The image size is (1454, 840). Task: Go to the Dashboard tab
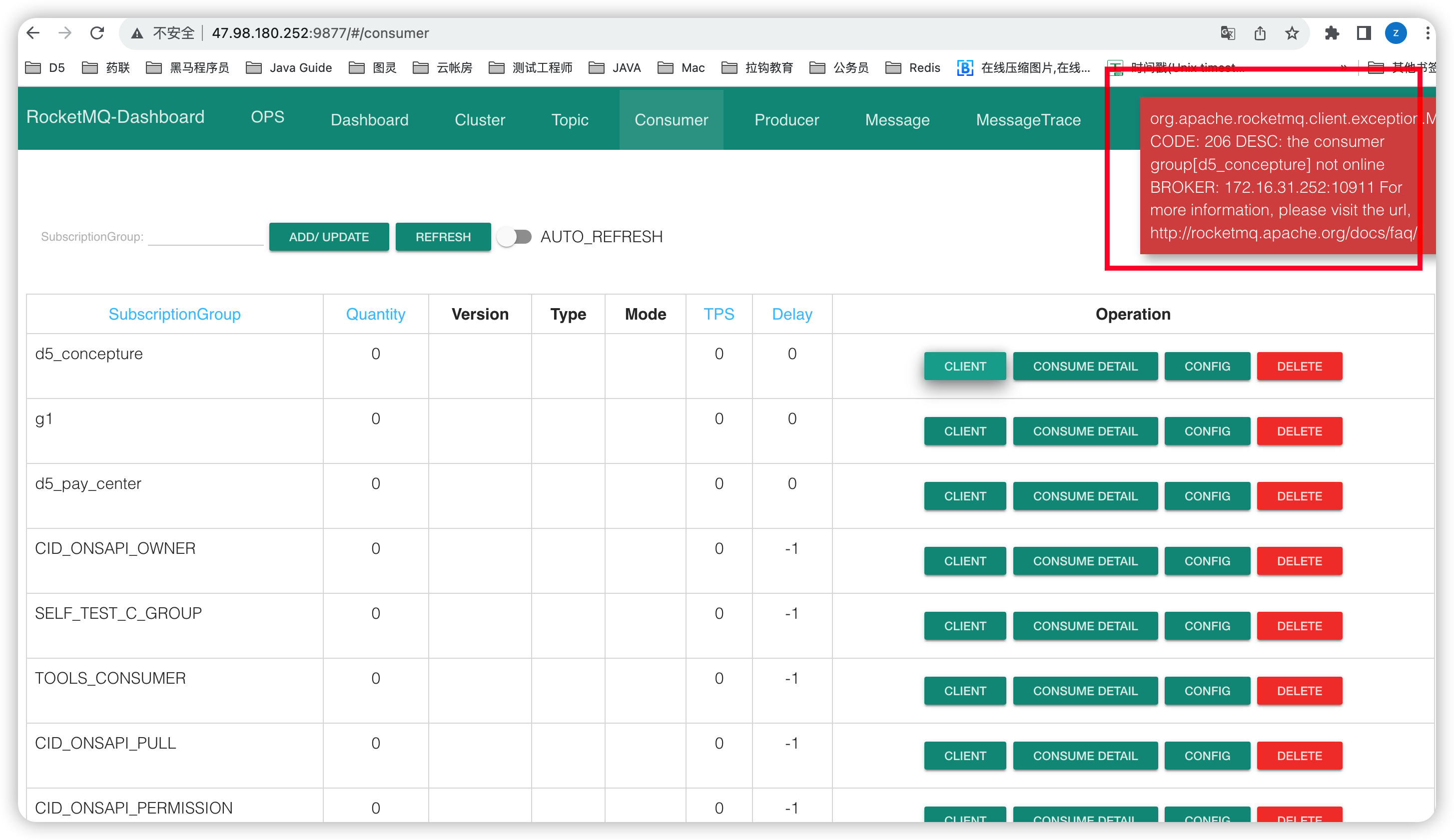(x=369, y=120)
